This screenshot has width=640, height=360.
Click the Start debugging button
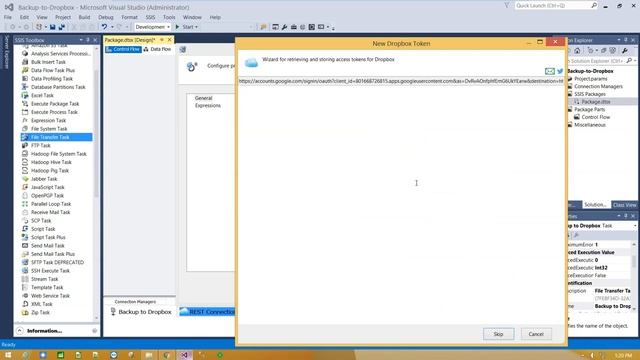pyautogui.click(x=185, y=27)
